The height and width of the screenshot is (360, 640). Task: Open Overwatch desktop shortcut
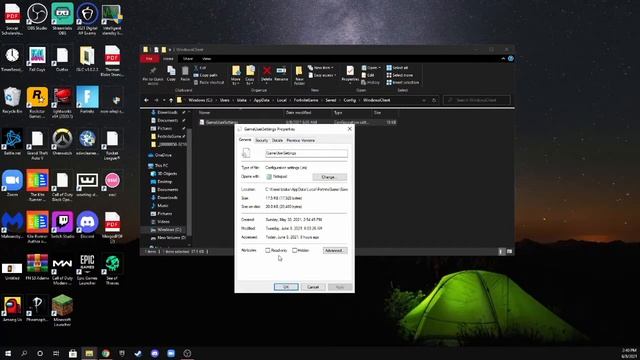(x=62, y=142)
